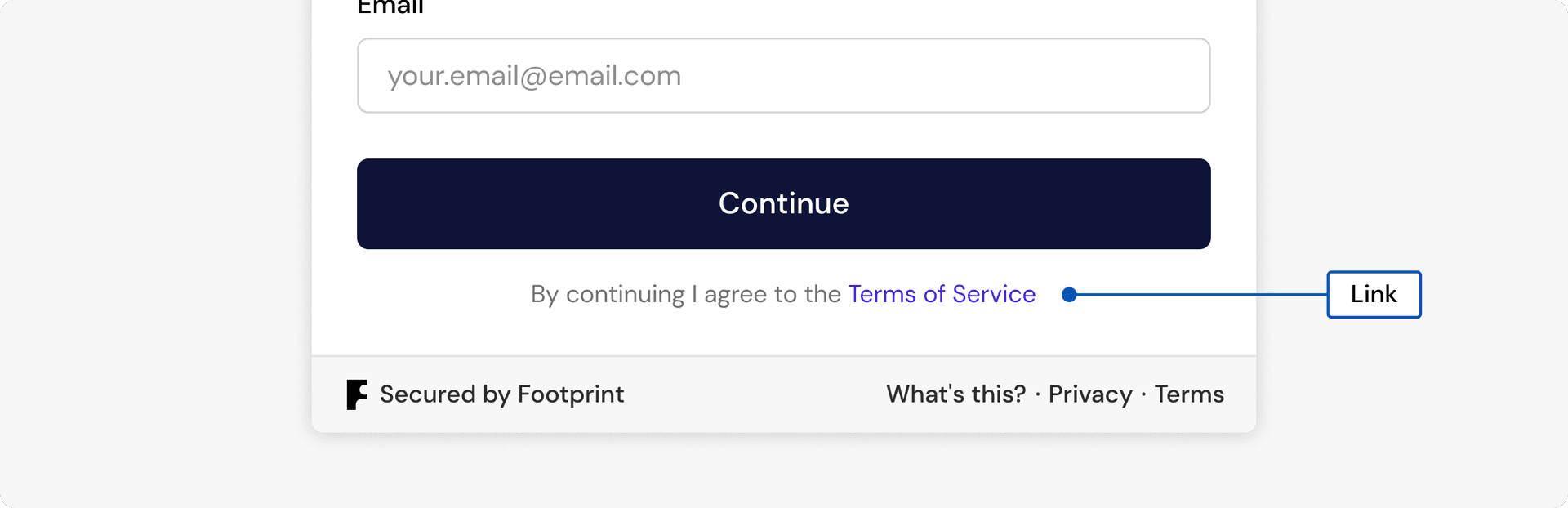
Task: Click the Continue button
Action: (783, 203)
